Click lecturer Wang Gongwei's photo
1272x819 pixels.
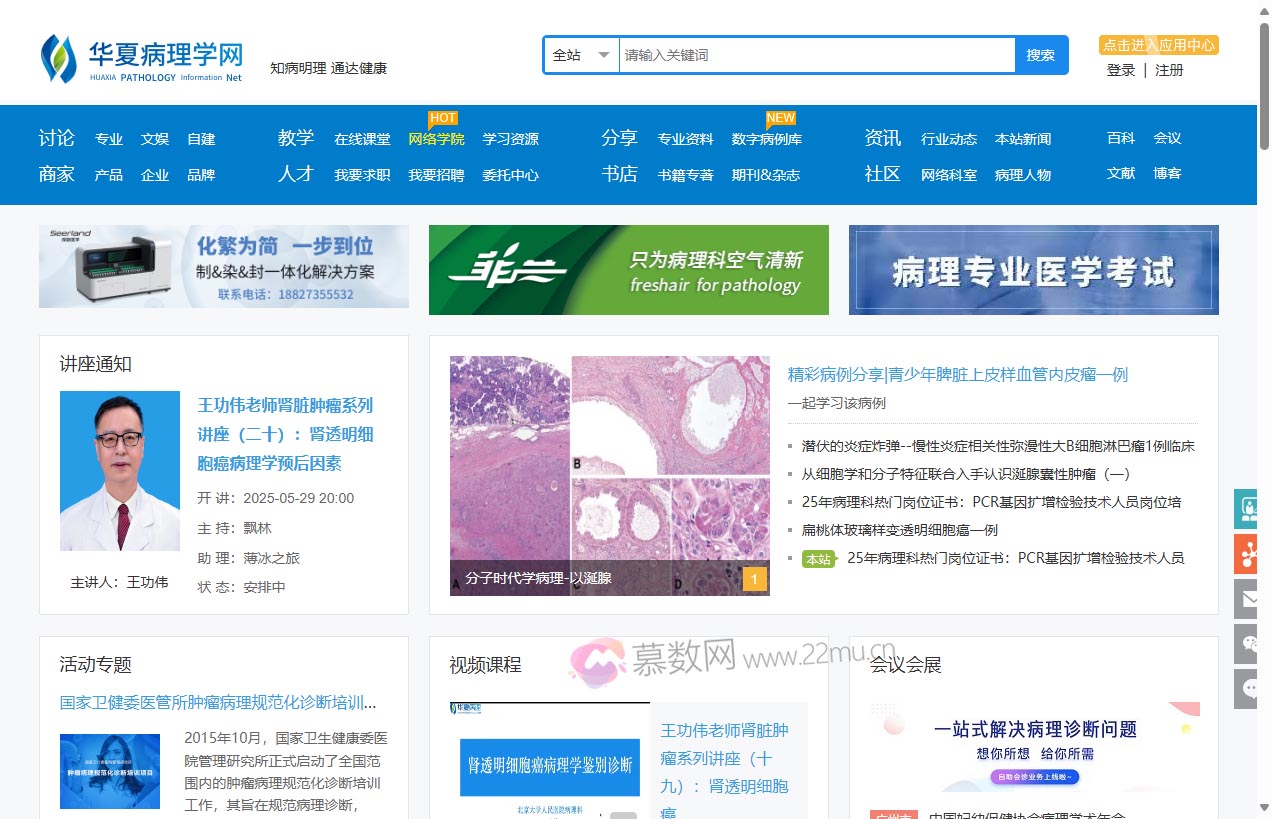[119, 470]
